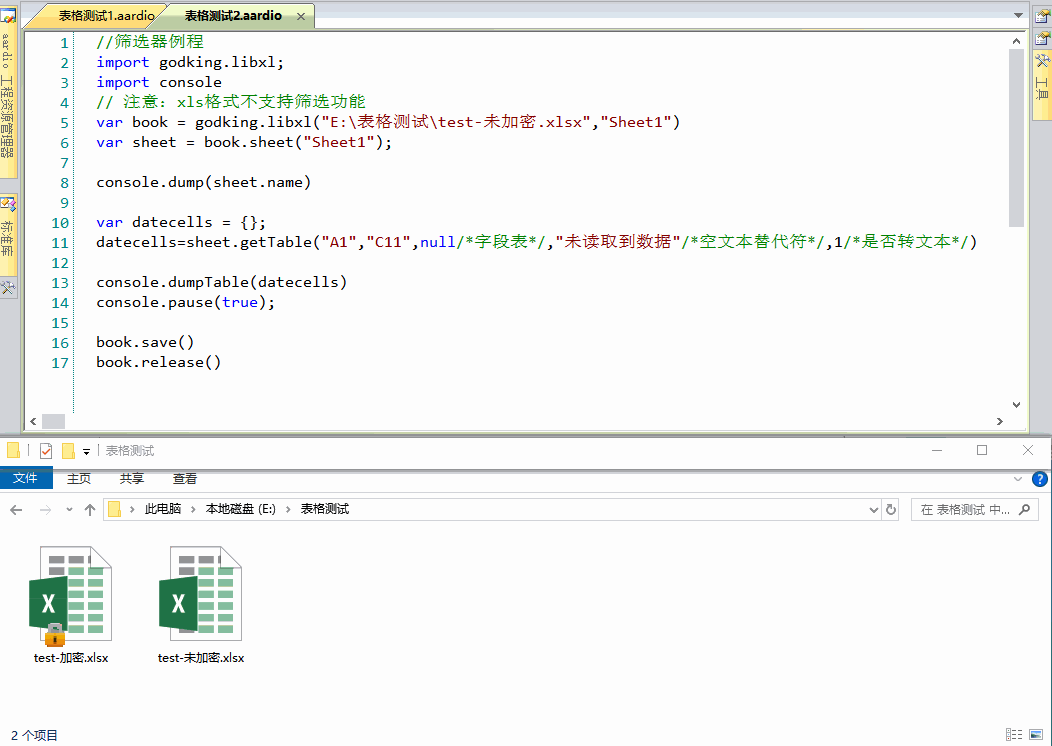Expand the chevron after 本地磁盘 (E:) in the breadcrumb
This screenshot has width=1052, height=746.
click(x=288, y=509)
